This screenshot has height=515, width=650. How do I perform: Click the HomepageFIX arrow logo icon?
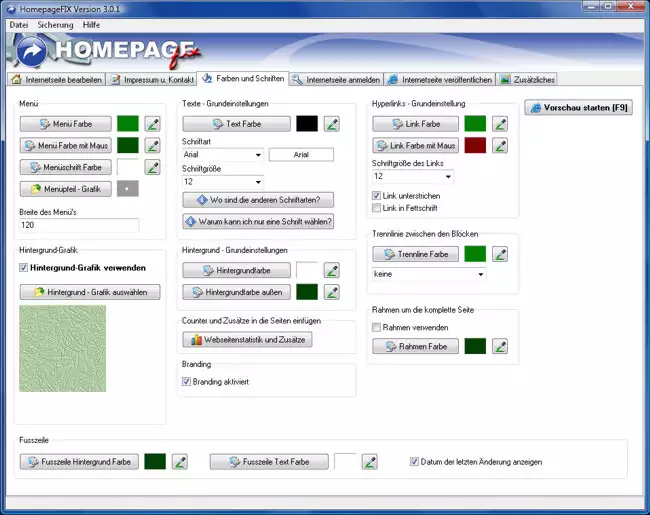(32, 51)
